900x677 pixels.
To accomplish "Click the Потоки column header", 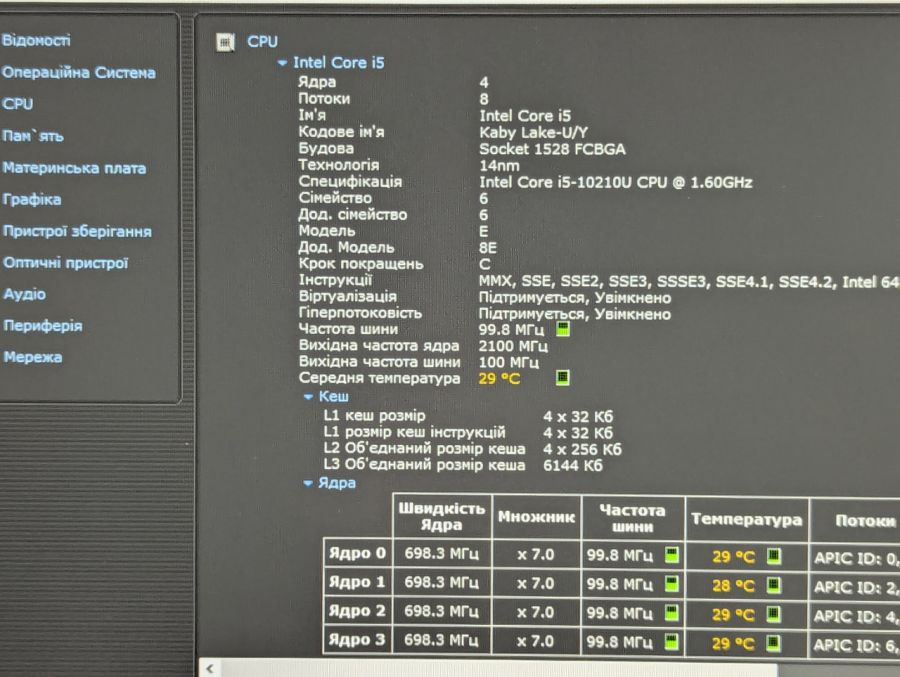I will [866, 521].
